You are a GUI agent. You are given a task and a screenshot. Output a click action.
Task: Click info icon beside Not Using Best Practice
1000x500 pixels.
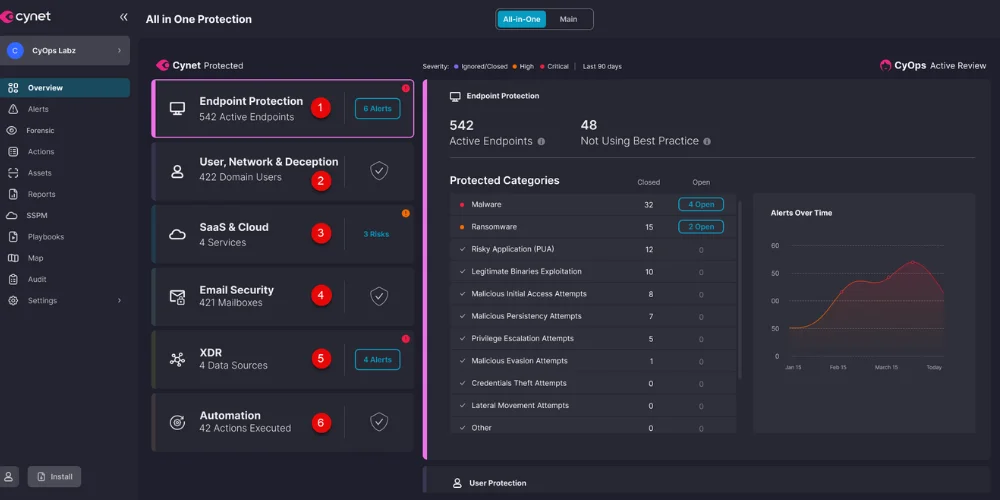tap(707, 142)
